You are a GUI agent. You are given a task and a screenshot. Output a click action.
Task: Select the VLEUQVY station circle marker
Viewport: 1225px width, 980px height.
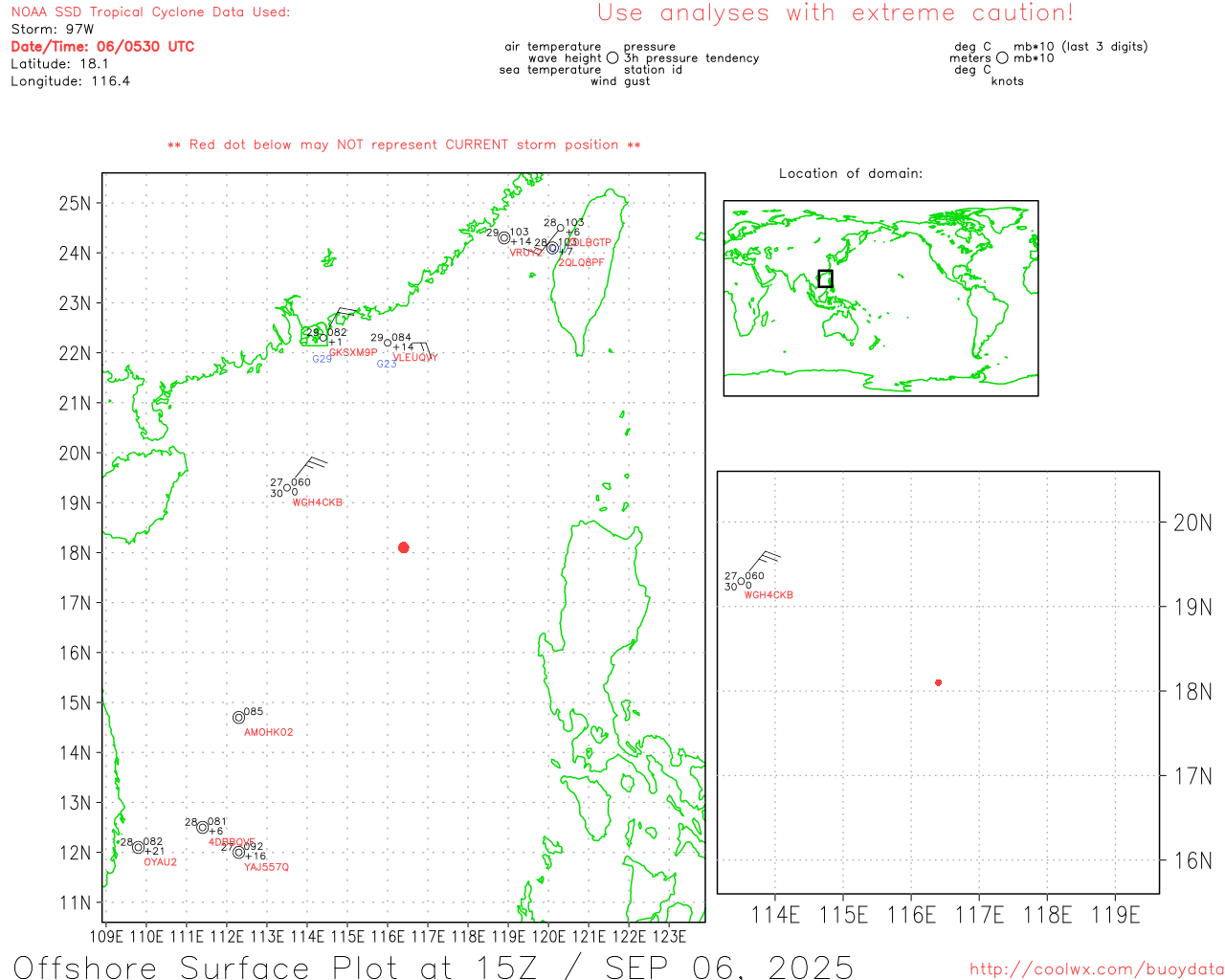tap(388, 343)
